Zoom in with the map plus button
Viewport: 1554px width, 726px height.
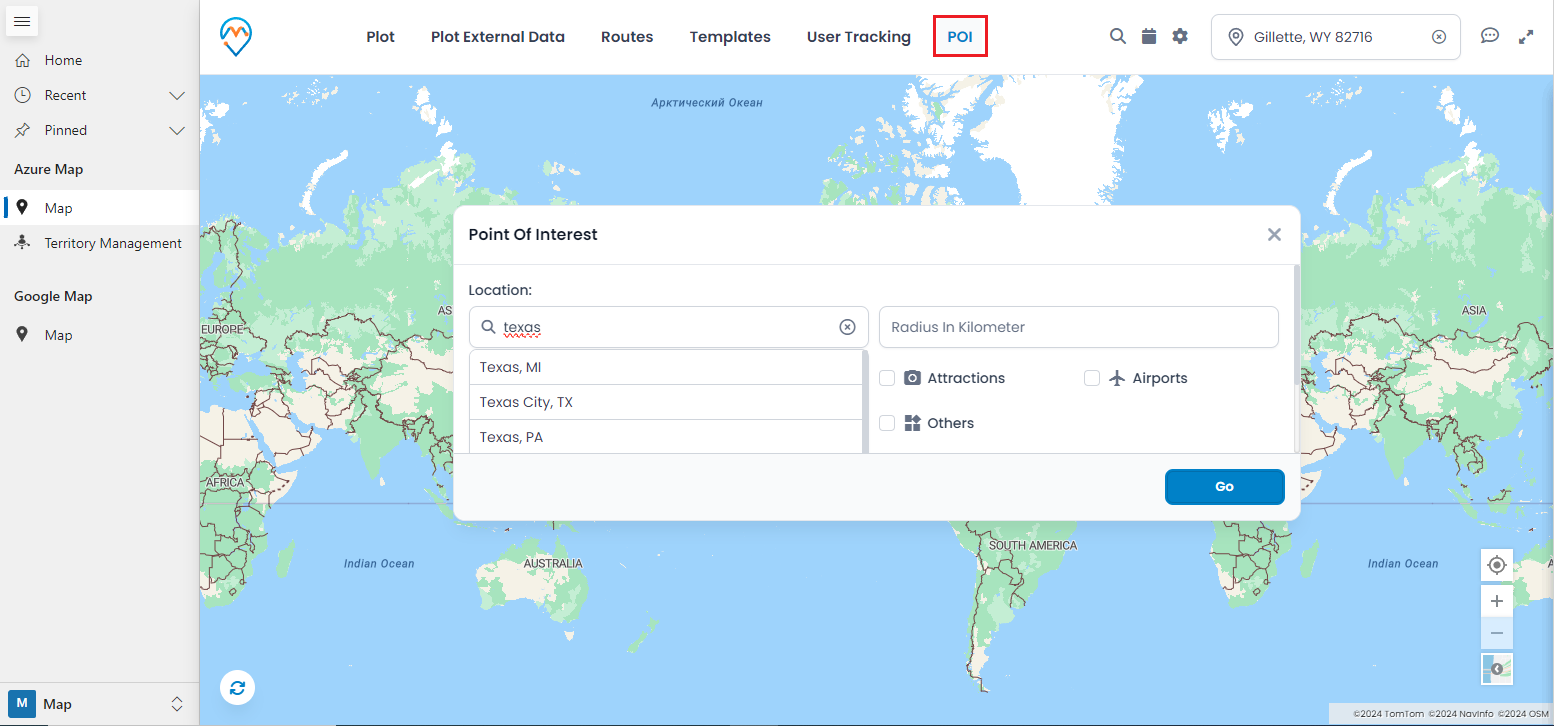(x=1496, y=601)
